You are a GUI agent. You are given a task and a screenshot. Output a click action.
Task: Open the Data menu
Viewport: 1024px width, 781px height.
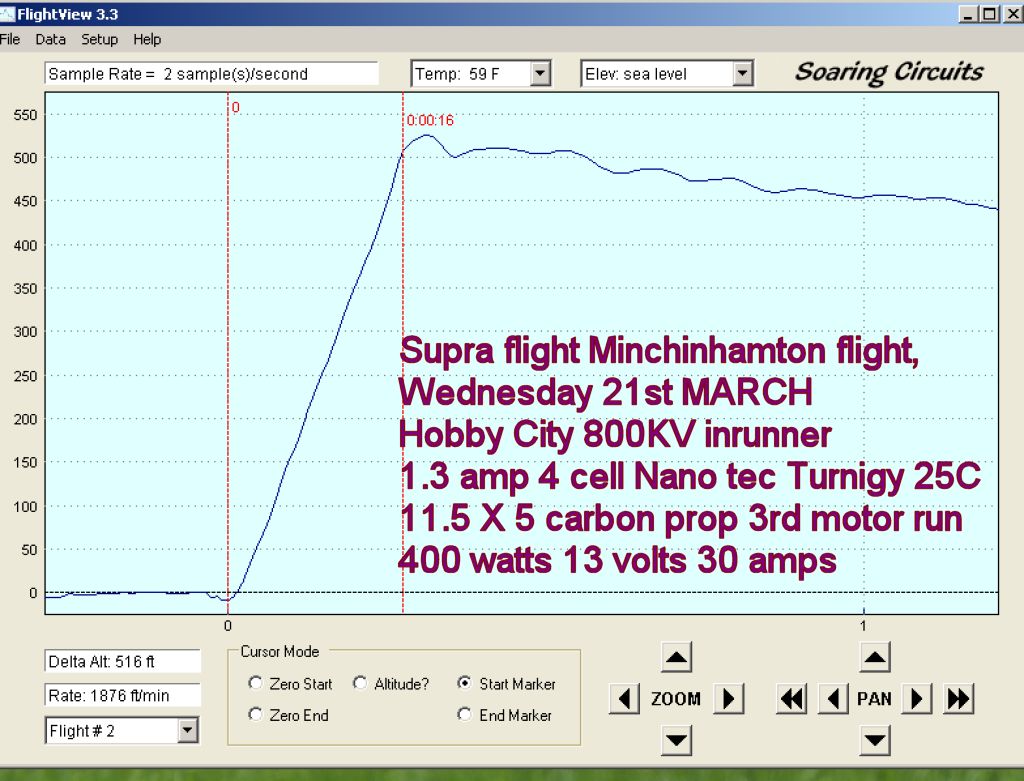[x=50, y=39]
